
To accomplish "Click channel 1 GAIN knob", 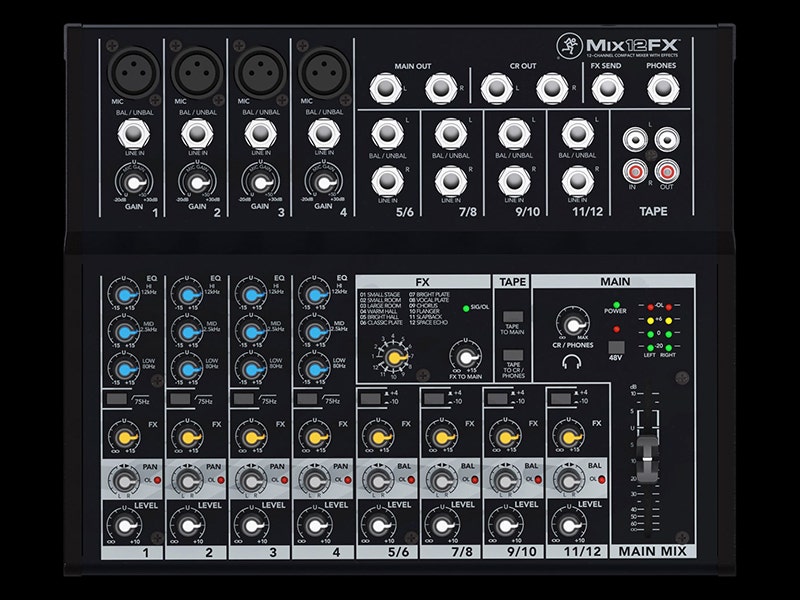I will [x=133, y=183].
